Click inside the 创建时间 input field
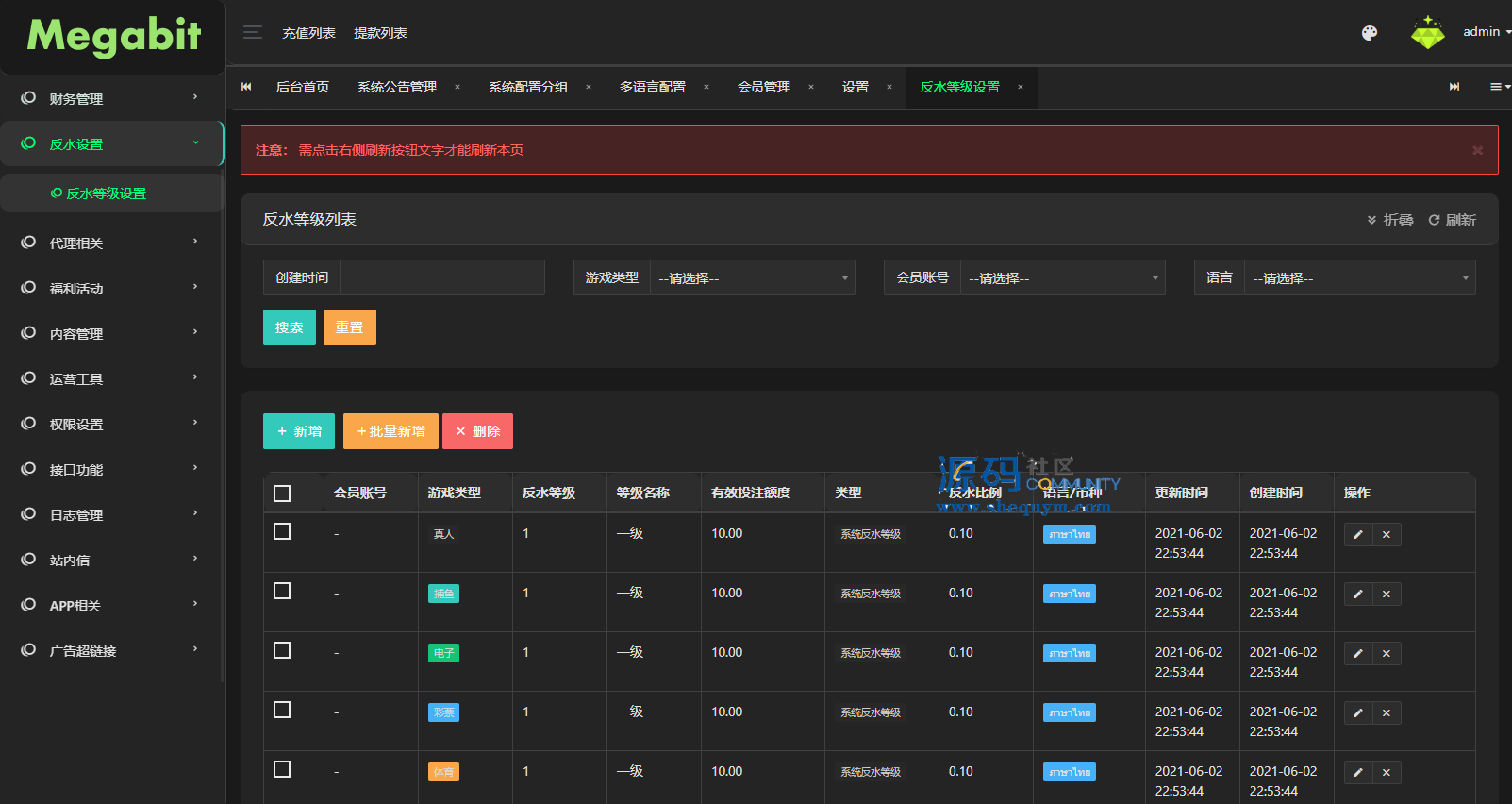Viewport: 1512px width, 804px height. click(441, 278)
